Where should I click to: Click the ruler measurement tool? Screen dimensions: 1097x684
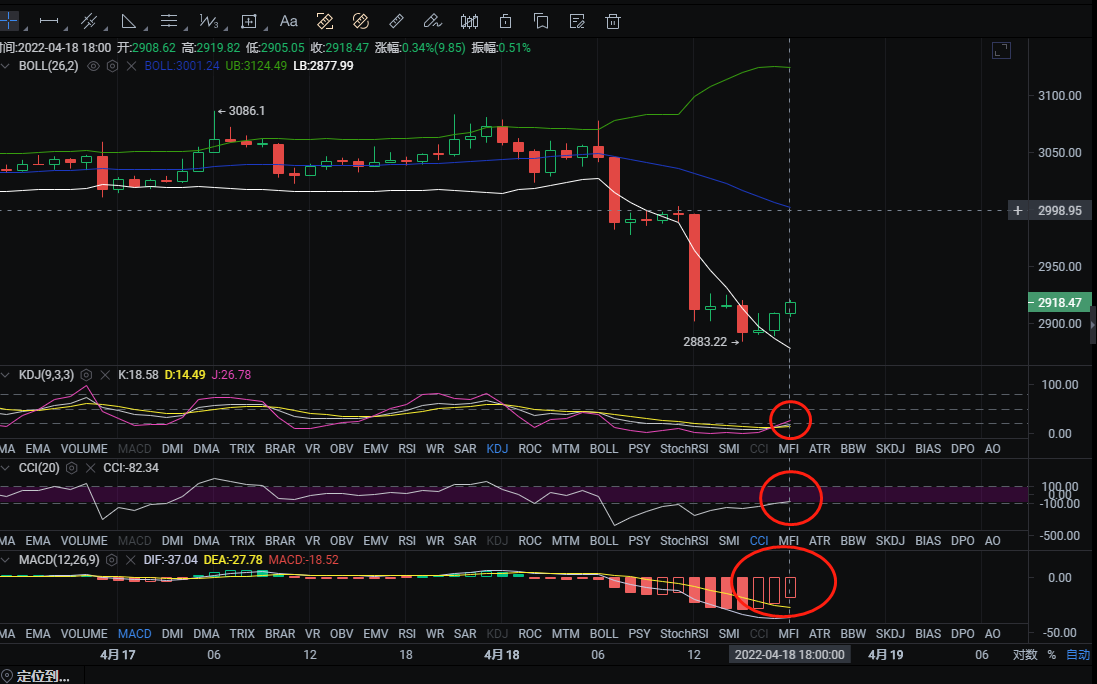click(x=396, y=20)
